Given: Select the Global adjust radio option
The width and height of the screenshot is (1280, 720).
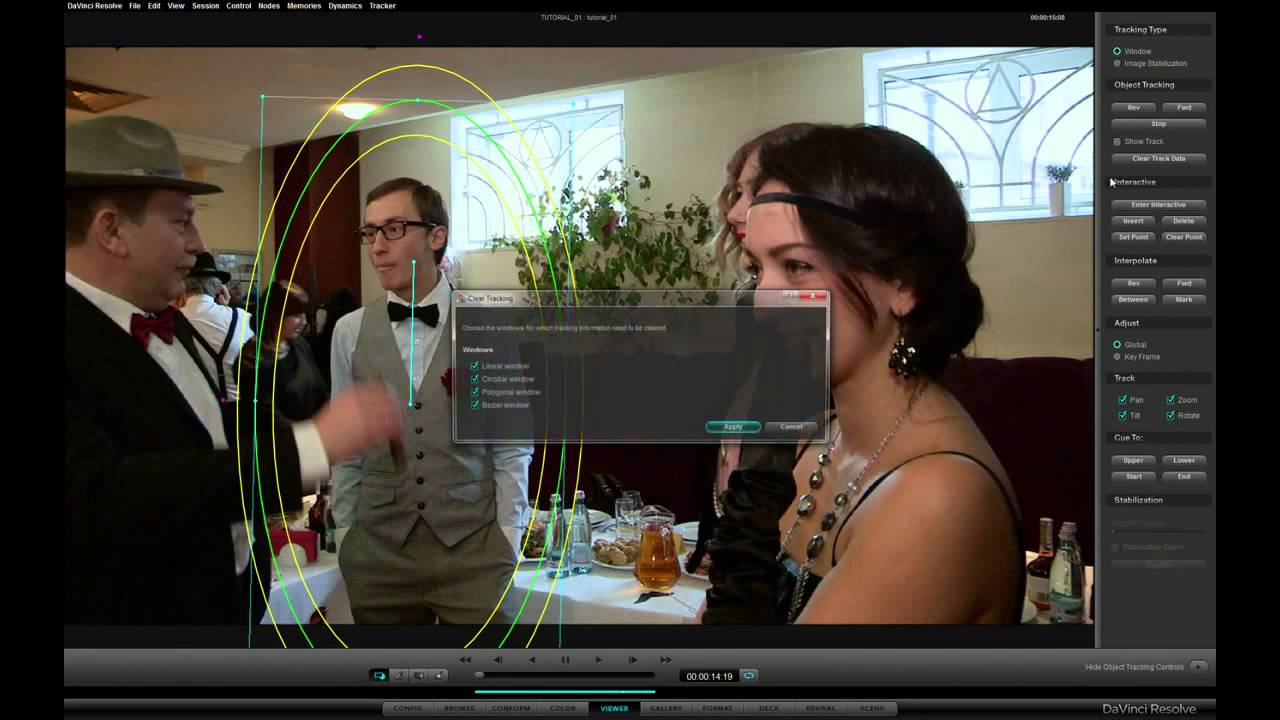Looking at the screenshot, I should [1117, 345].
